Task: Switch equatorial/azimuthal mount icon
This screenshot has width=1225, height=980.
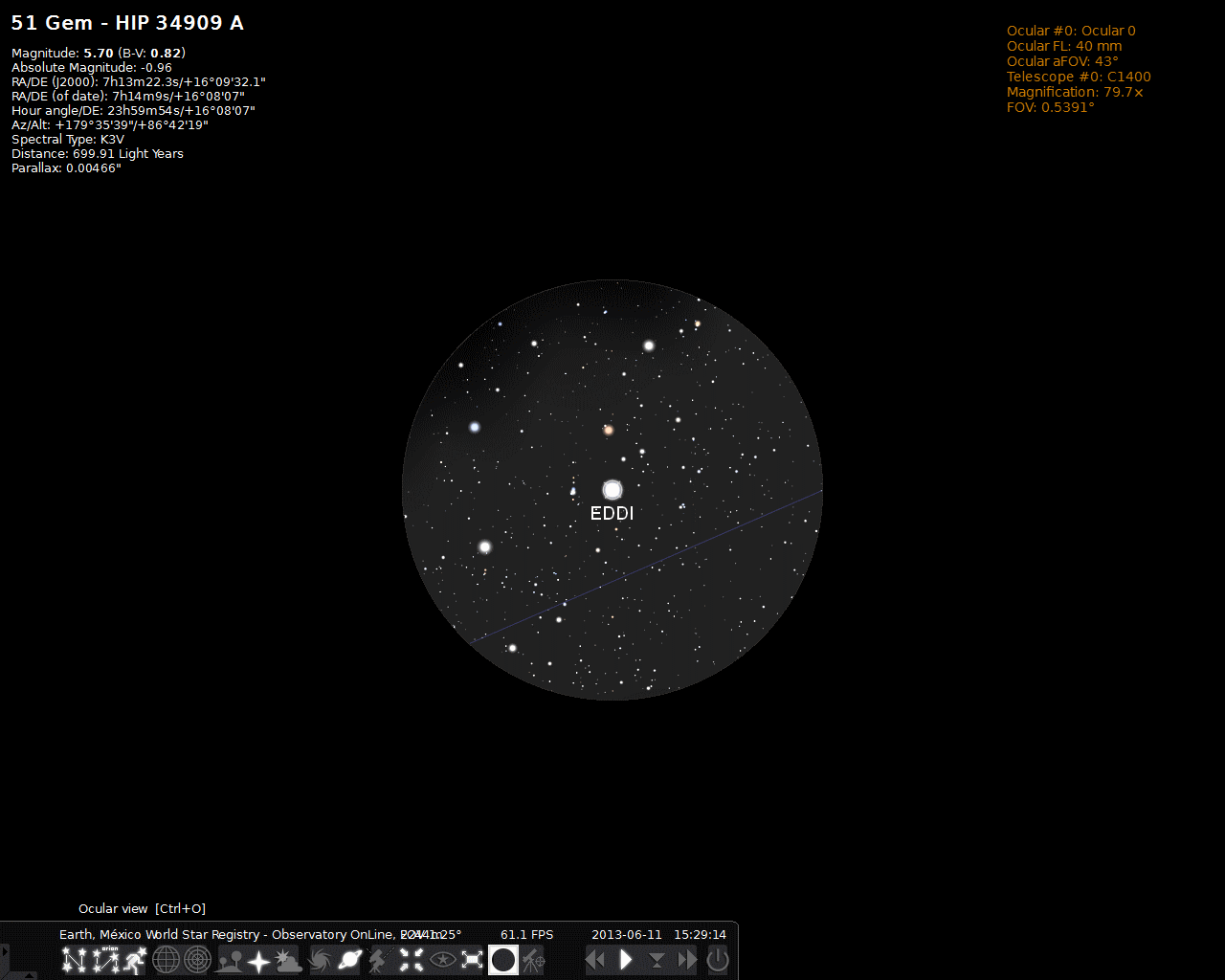Action: [380, 960]
